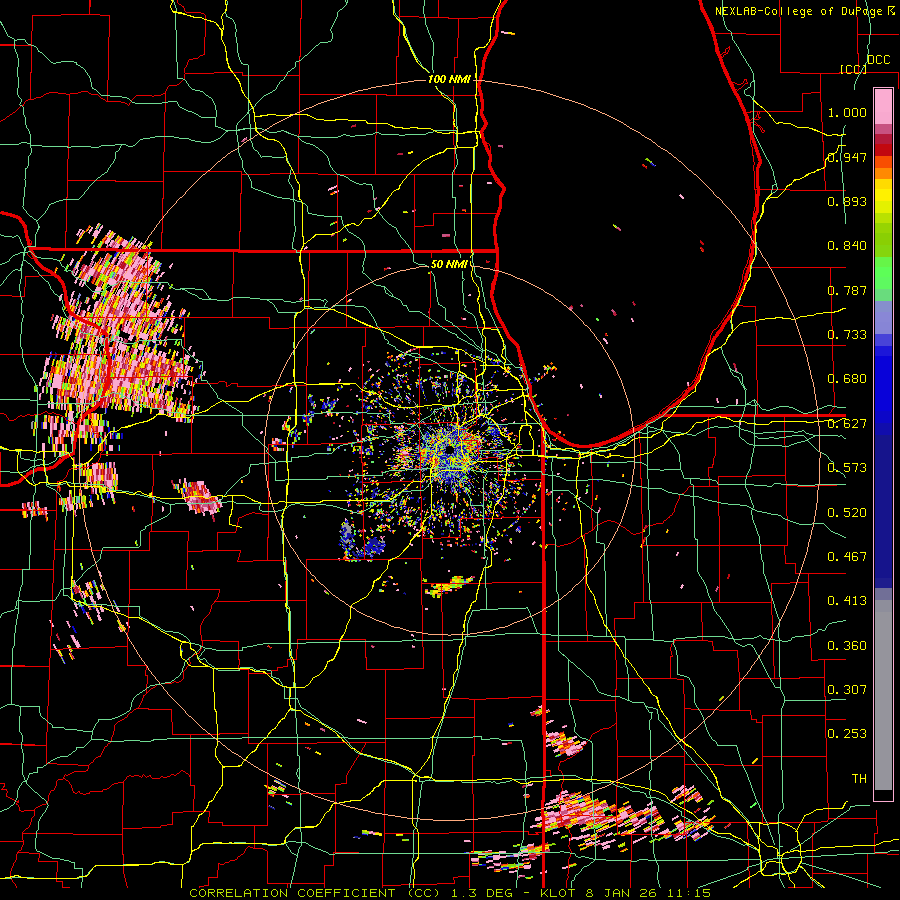The width and height of the screenshot is (900, 900).
Task: Click the 0.307 scale value
Action: [x=847, y=690]
